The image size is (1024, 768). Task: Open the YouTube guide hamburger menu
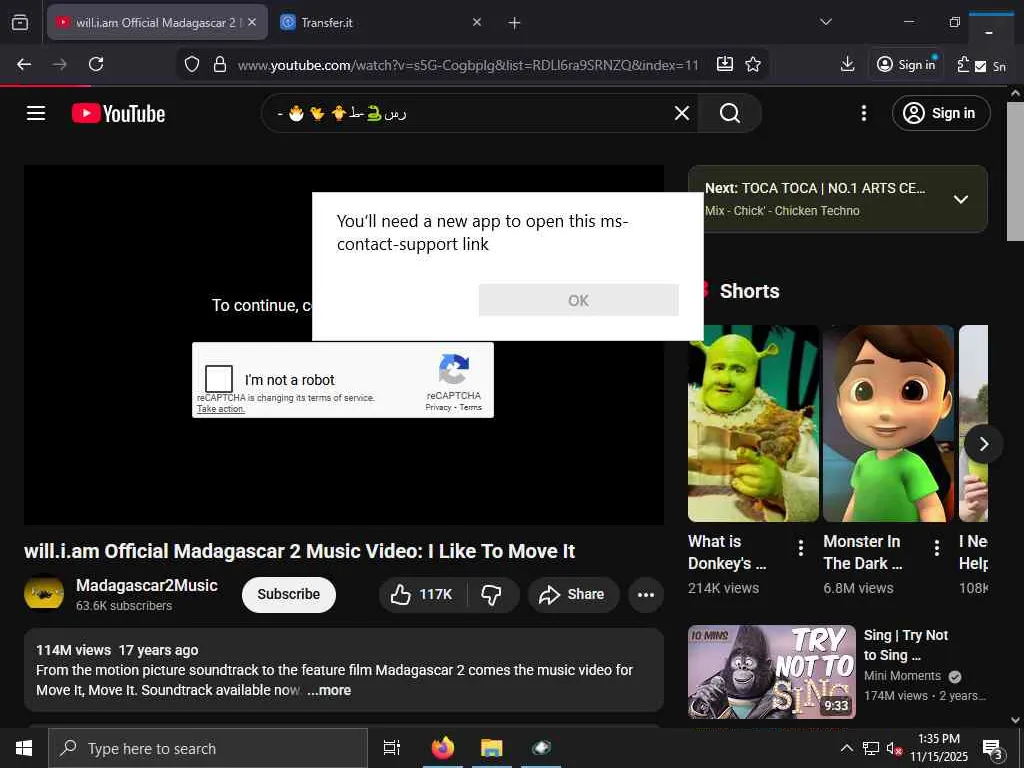[x=36, y=113]
